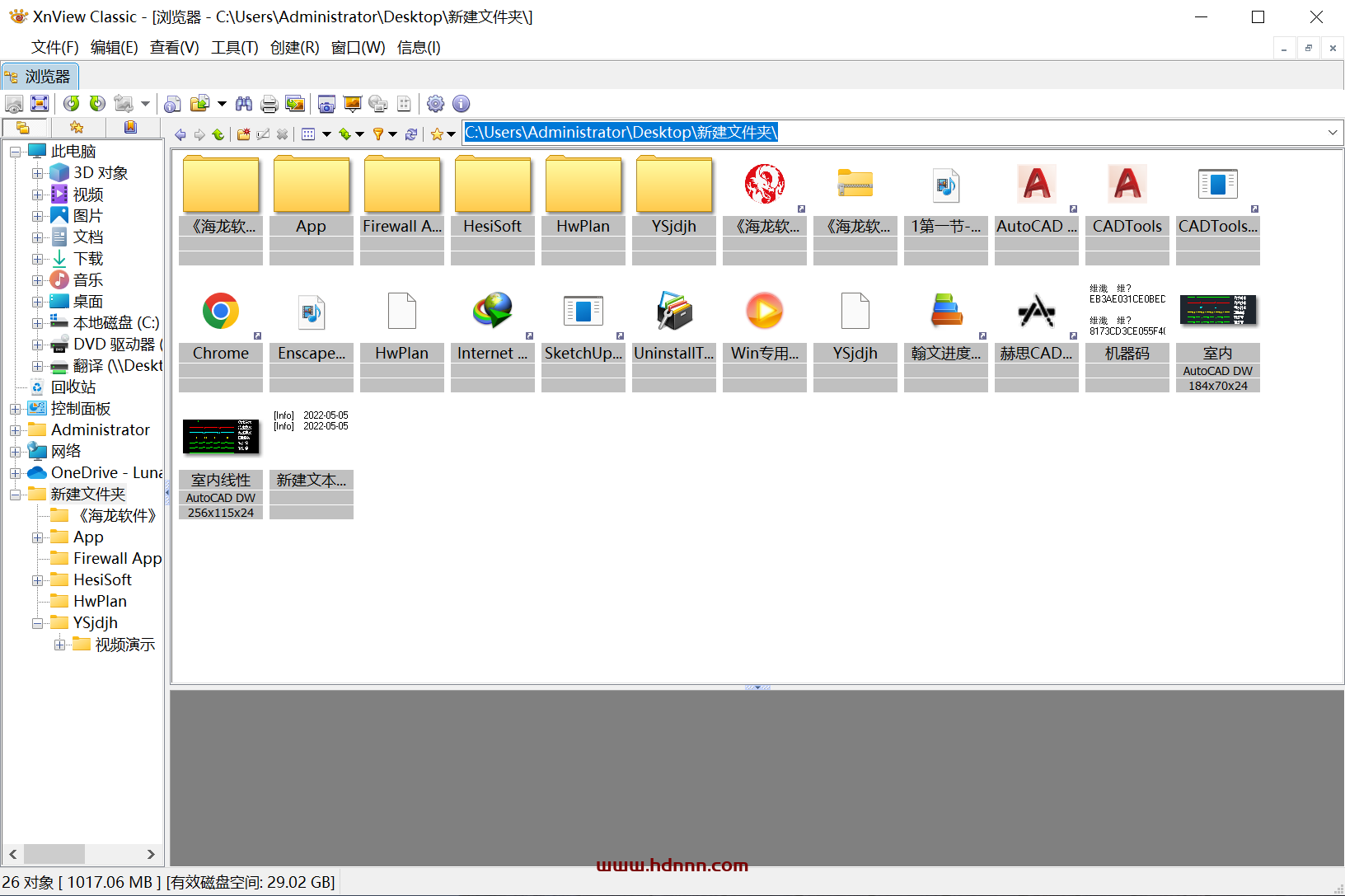
Task: Click the view mode grid icon
Action: [308, 134]
